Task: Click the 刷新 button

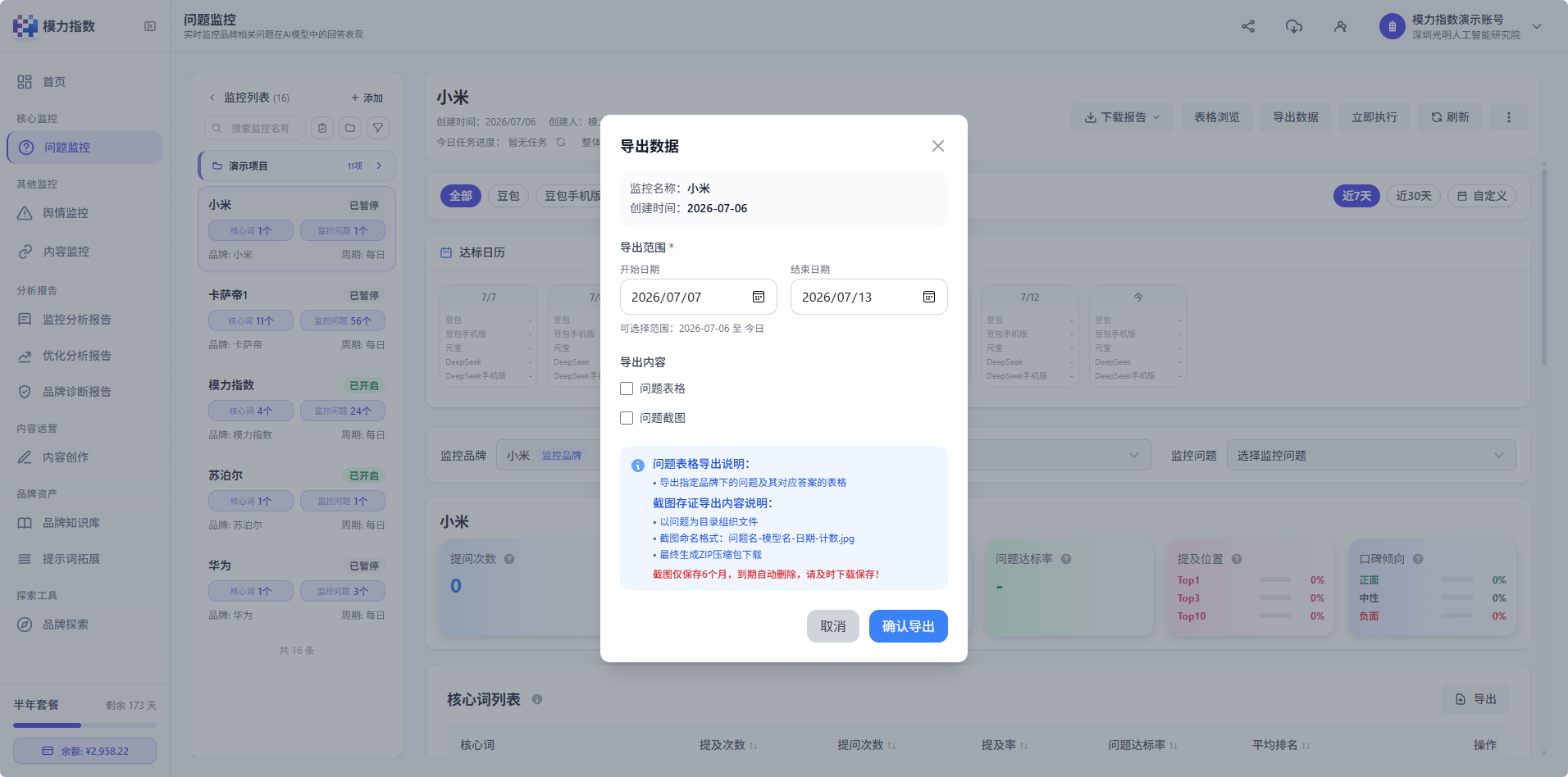Action: 1450,117
